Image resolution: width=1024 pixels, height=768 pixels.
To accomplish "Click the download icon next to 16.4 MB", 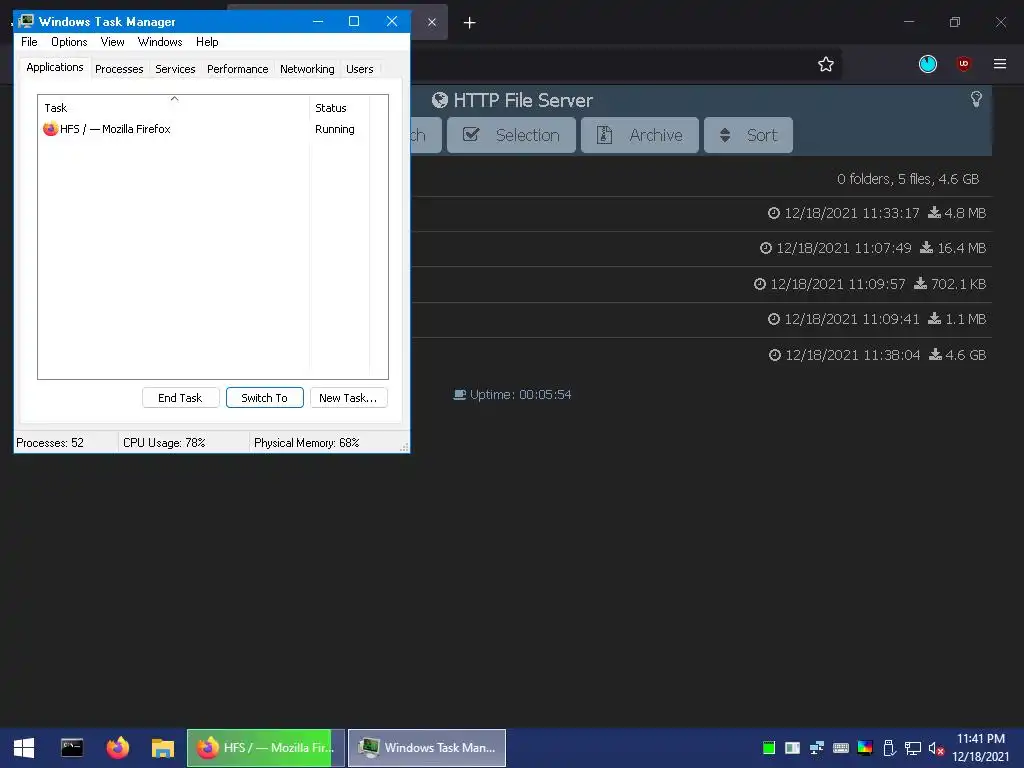I will pyautogui.click(x=927, y=248).
